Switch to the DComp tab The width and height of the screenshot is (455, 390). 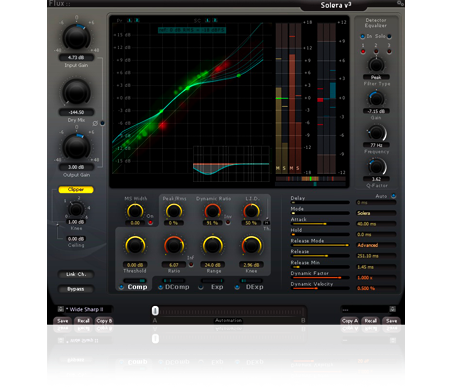[177, 287]
